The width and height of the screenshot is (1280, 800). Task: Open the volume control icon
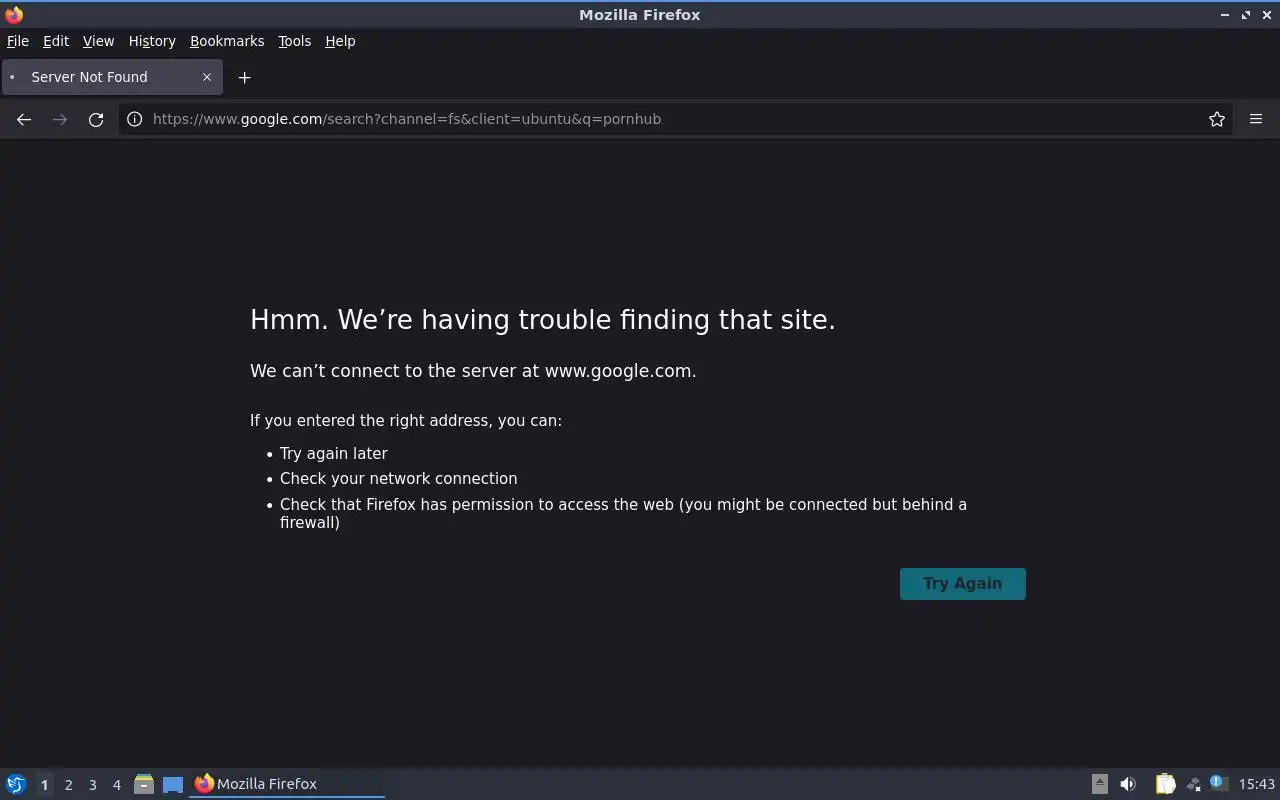tap(1128, 784)
